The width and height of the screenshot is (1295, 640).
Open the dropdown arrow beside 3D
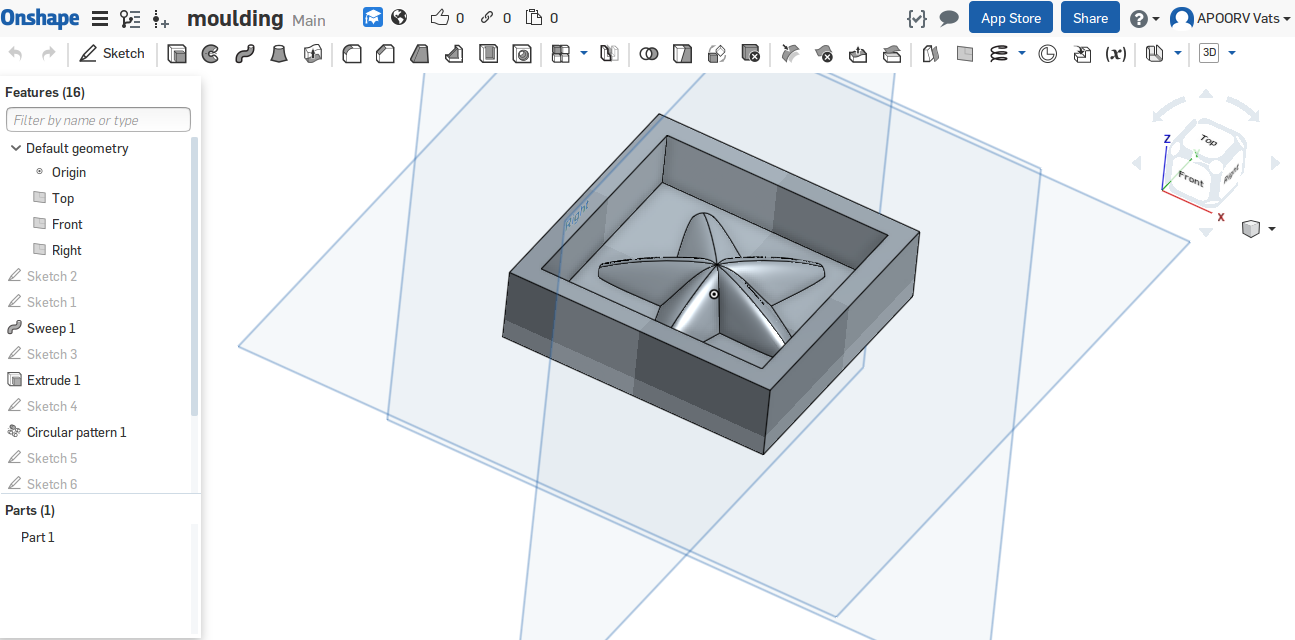[x=1232, y=53]
